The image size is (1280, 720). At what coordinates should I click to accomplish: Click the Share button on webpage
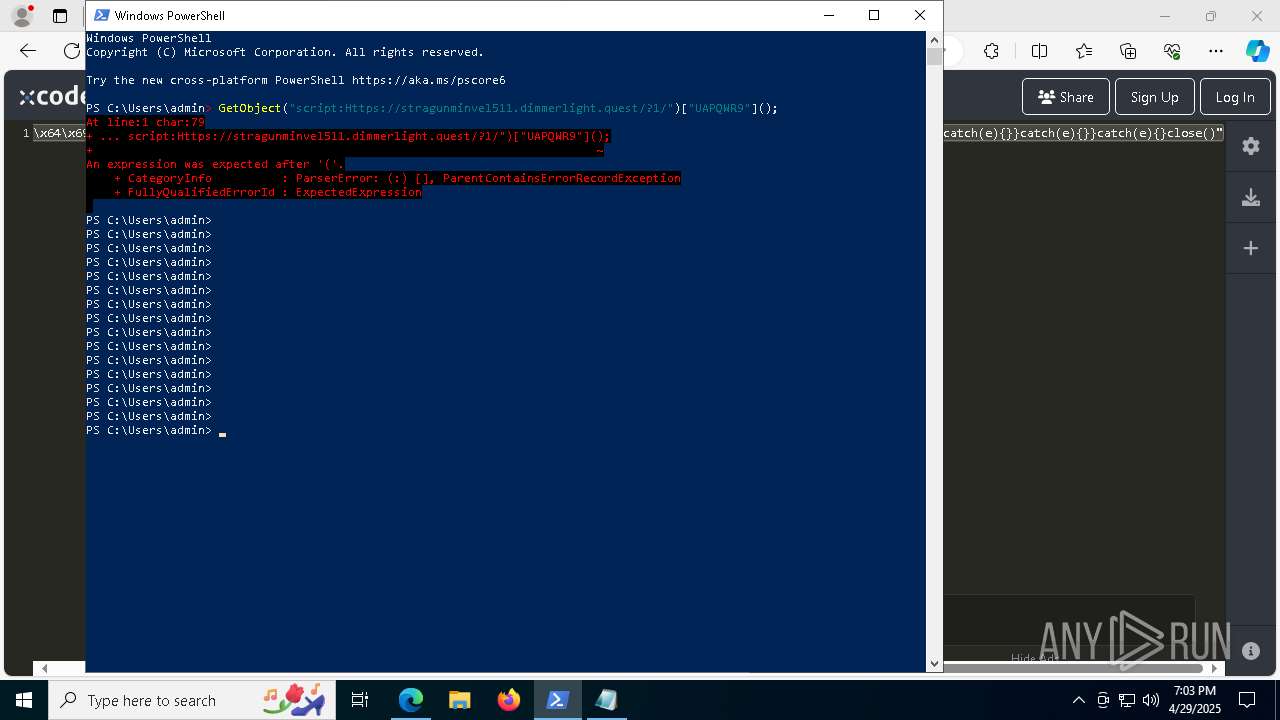click(1065, 97)
